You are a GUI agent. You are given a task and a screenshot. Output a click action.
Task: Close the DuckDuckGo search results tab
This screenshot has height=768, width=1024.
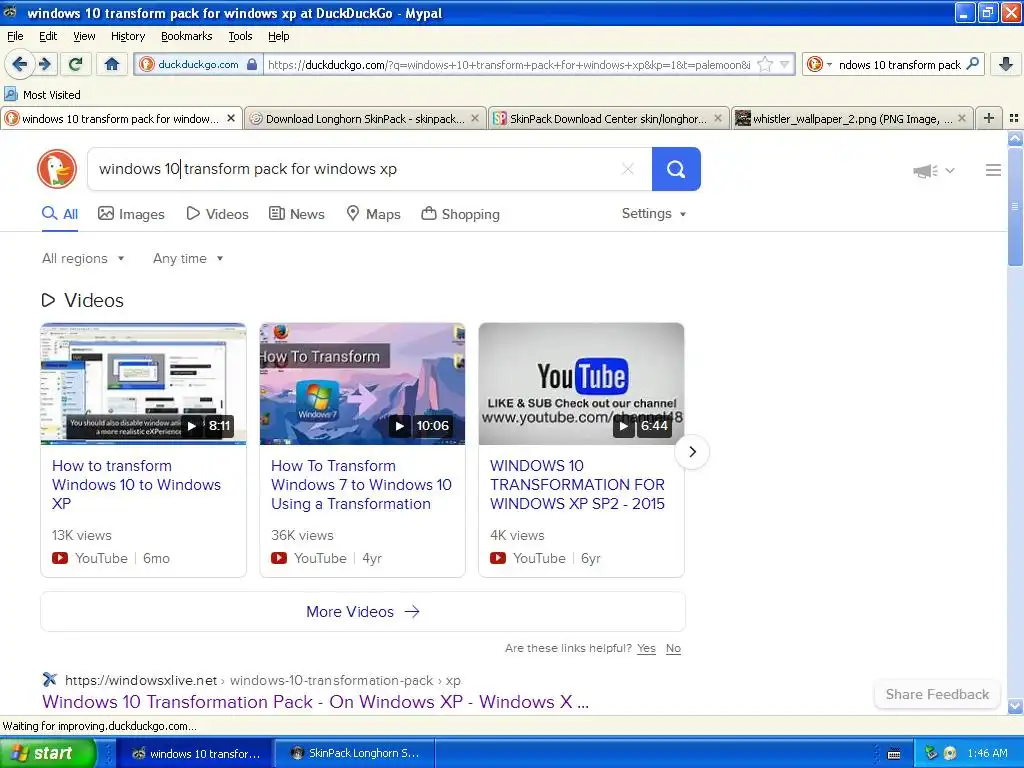click(231, 118)
